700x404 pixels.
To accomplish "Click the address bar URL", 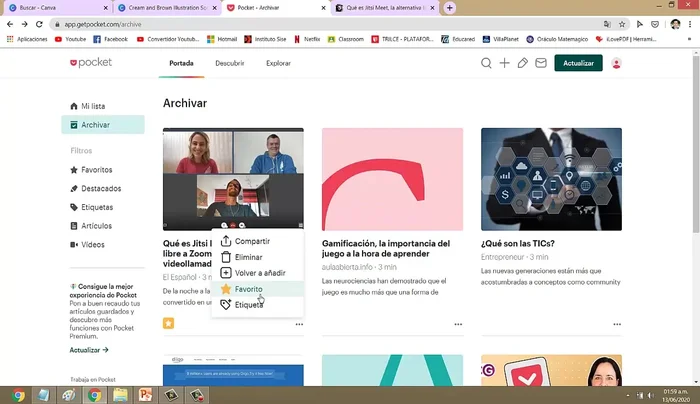I will point(103,25).
